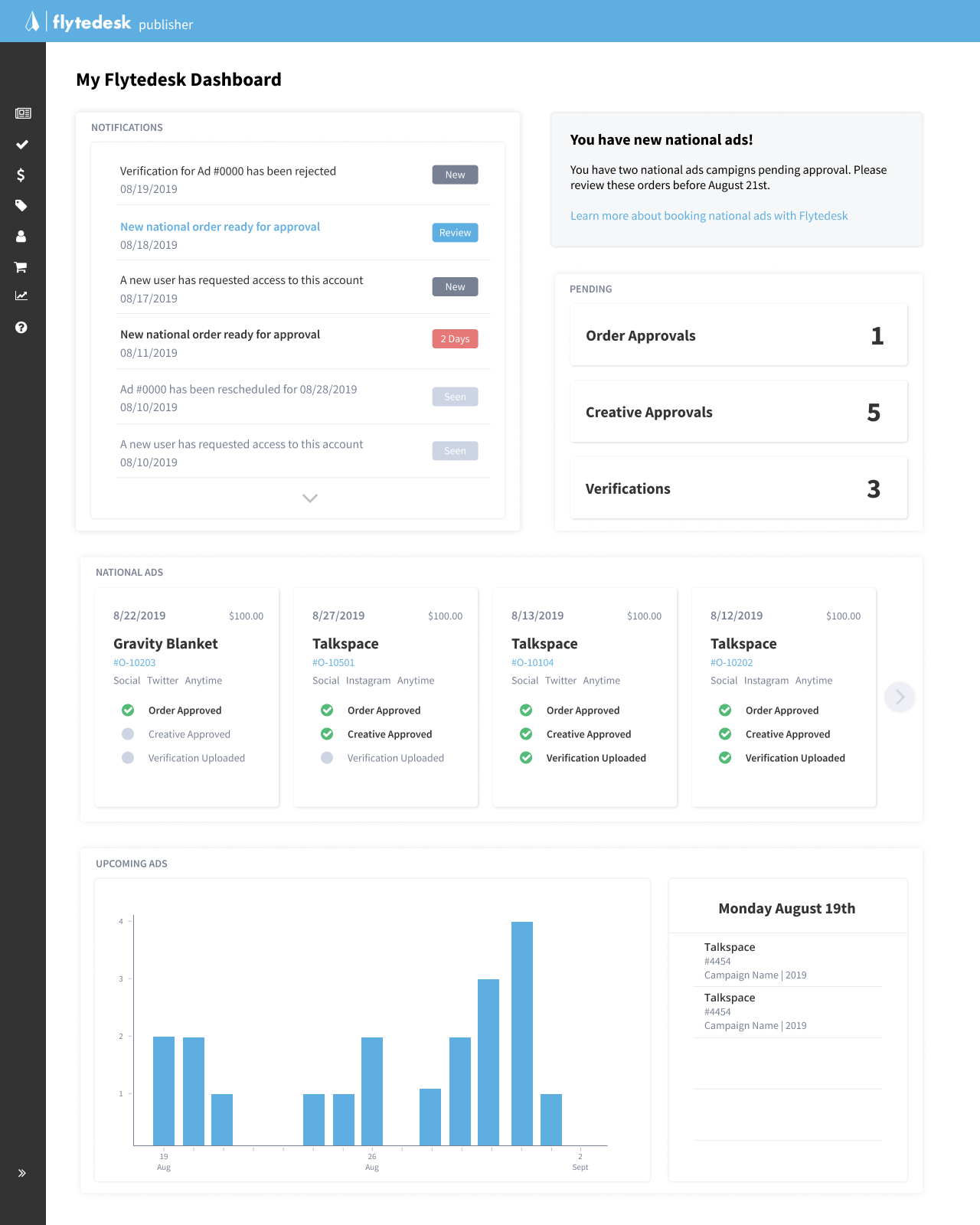Open the shopping cart sidebar icon

21,267
